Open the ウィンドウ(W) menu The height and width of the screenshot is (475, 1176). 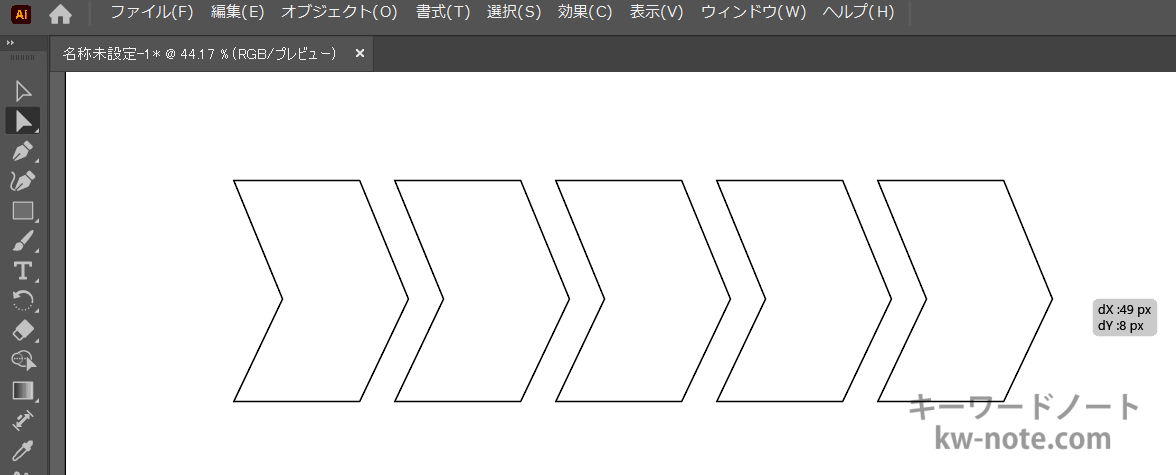(753, 13)
